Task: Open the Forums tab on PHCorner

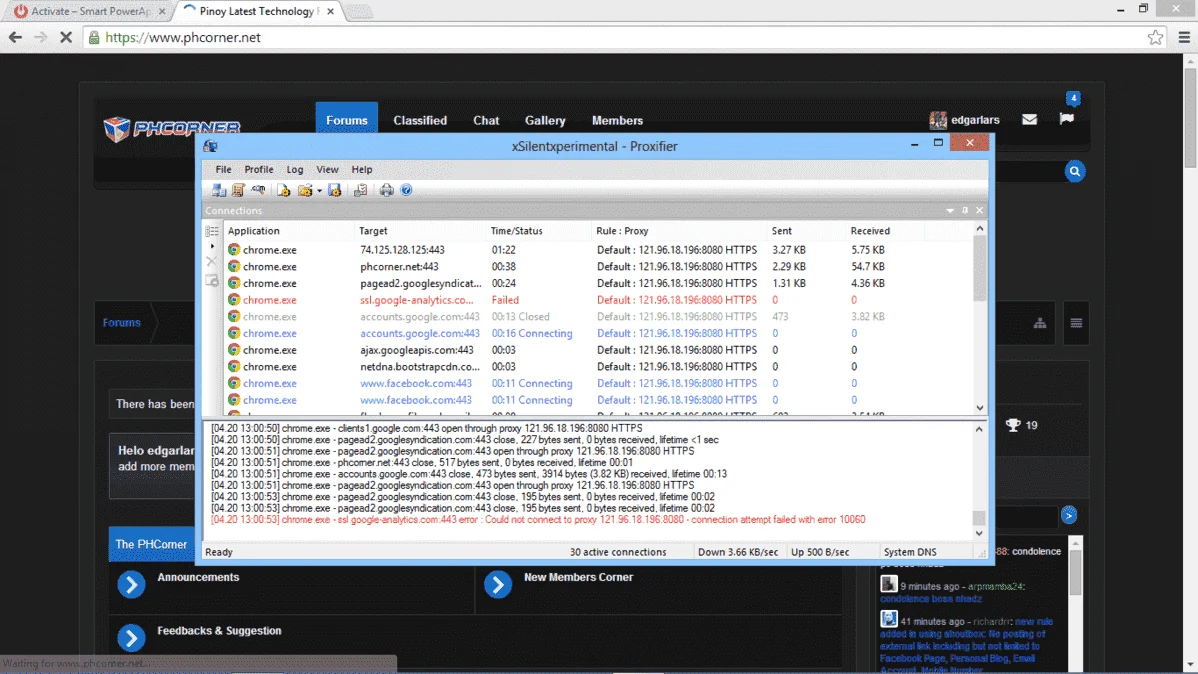Action: tap(347, 120)
